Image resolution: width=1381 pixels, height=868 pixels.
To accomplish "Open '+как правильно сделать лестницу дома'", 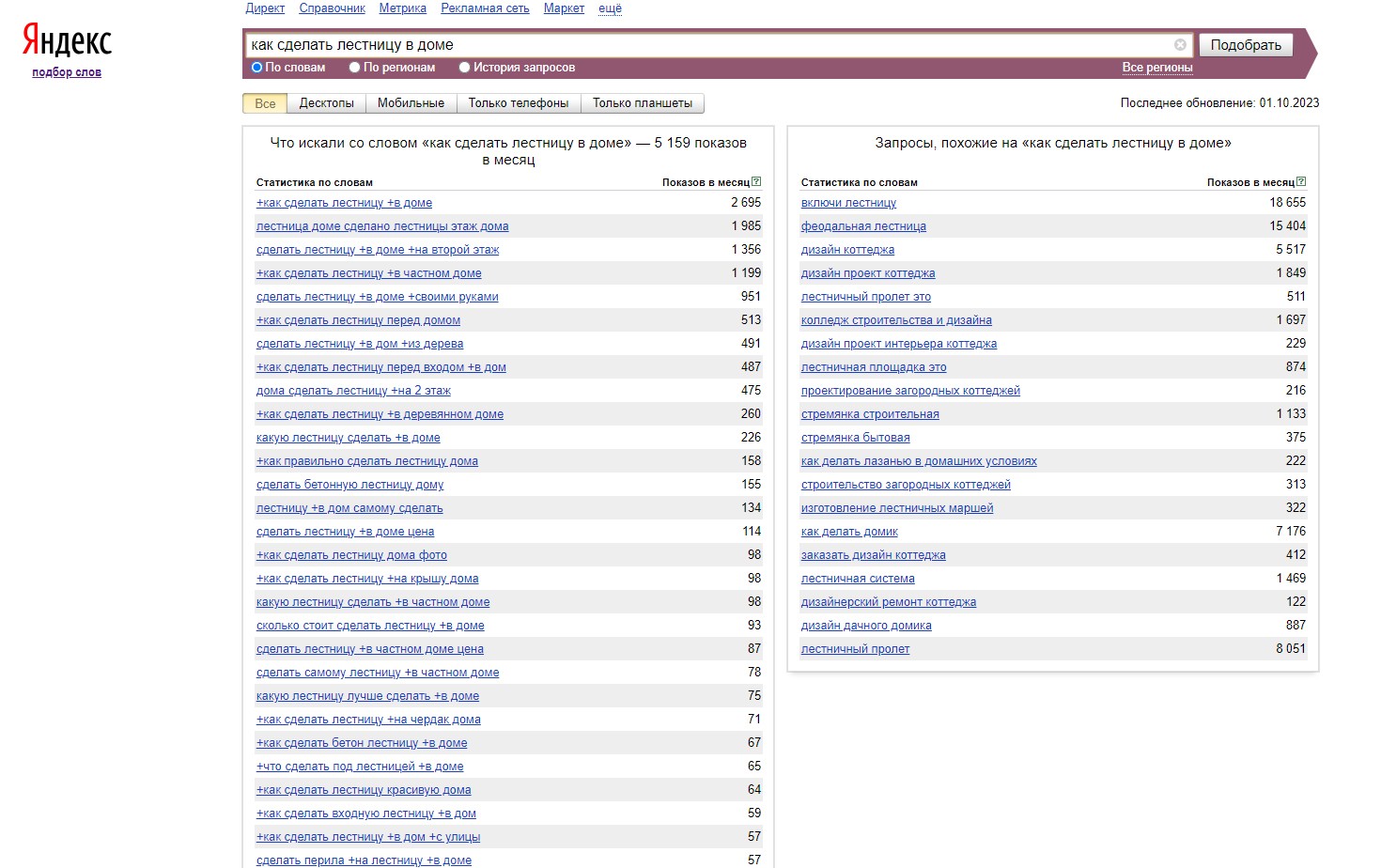I will click(x=367, y=461).
